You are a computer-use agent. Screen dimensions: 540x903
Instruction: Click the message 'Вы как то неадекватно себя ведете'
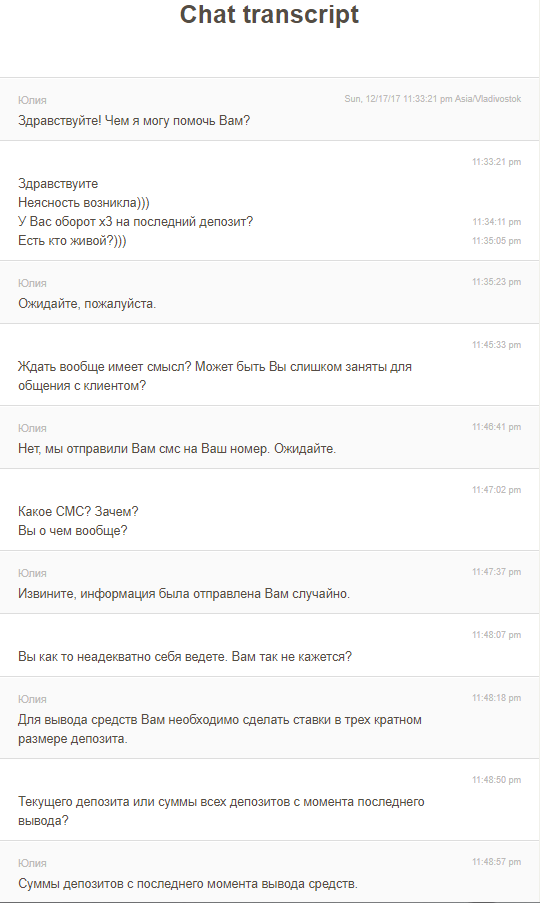tap(185, 657)
